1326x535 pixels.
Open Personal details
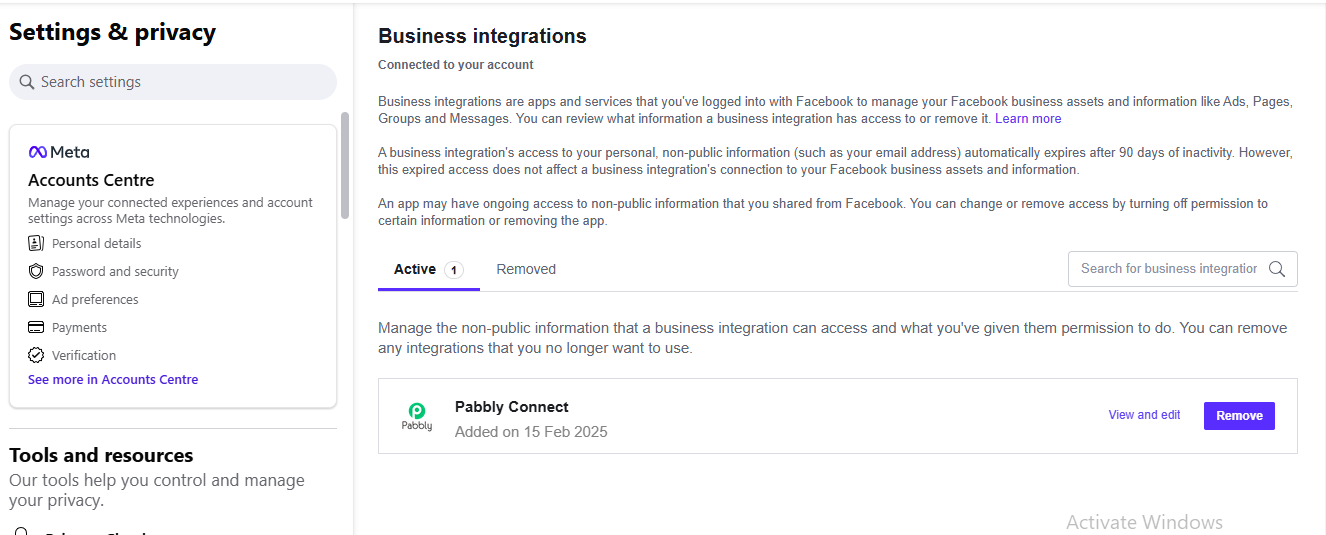96,243
